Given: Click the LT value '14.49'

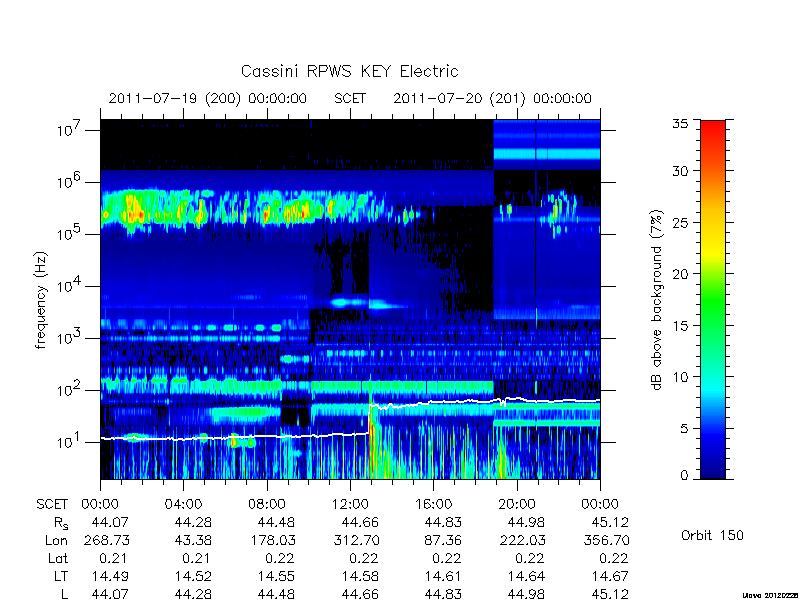Looking at the screenshot, I should [x=110, y=576].
